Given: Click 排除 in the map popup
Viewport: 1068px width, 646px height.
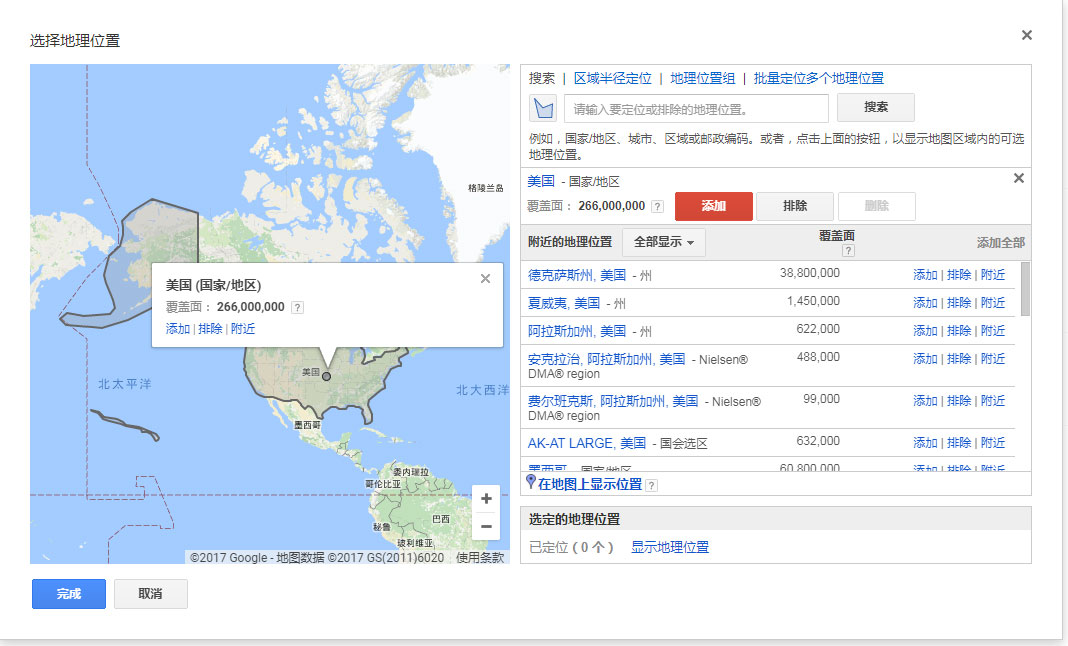Looking at the screenshot, I should (210, 328).
